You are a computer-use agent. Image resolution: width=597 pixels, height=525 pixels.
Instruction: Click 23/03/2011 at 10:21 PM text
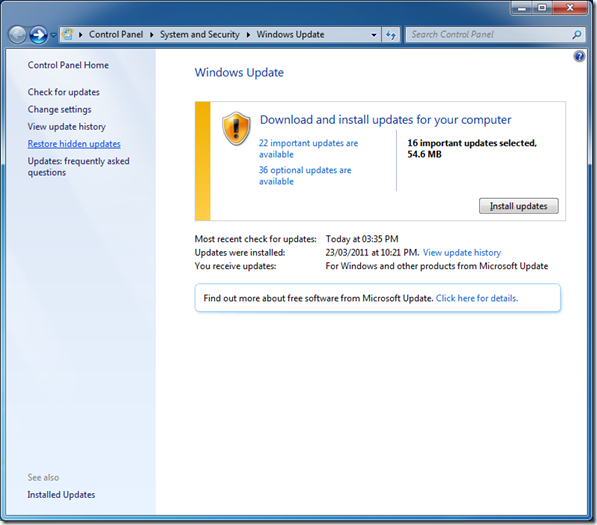pos(372,253)
